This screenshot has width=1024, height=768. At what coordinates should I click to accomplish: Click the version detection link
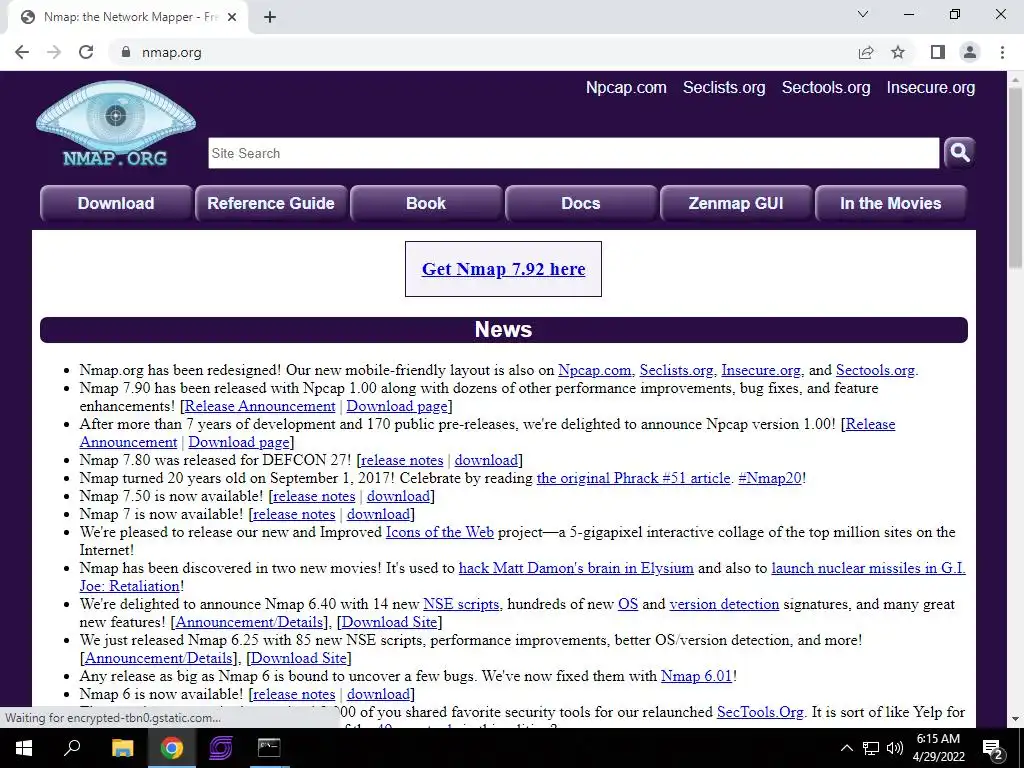[724, 604]
